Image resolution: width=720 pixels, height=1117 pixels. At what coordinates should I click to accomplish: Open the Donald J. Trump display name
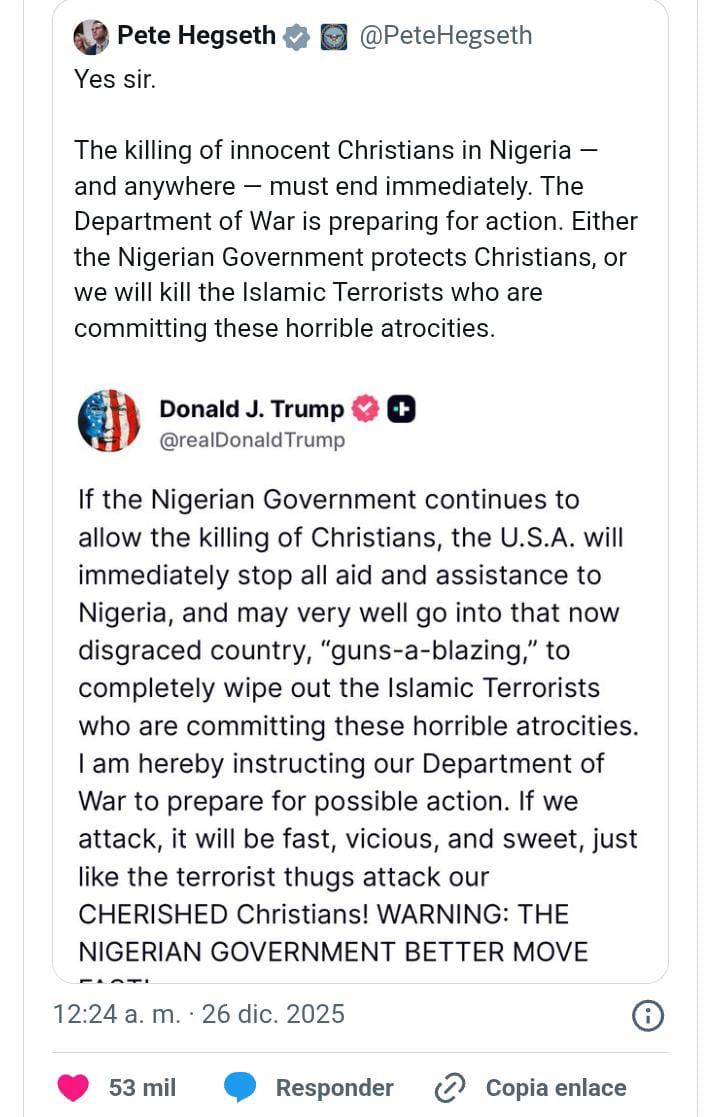(251, 409)
